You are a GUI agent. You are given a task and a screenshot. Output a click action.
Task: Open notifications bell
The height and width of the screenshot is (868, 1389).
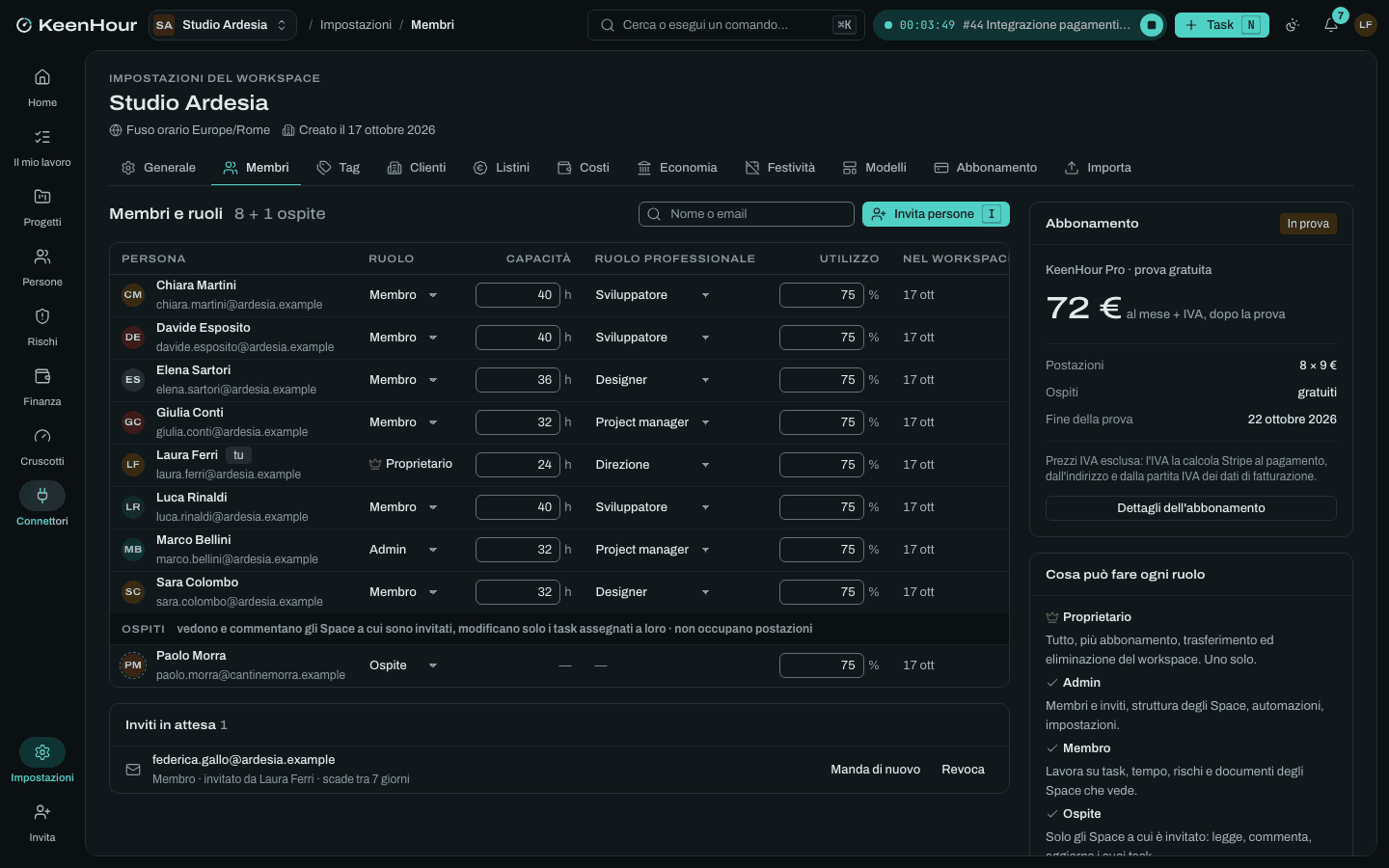1331,25
